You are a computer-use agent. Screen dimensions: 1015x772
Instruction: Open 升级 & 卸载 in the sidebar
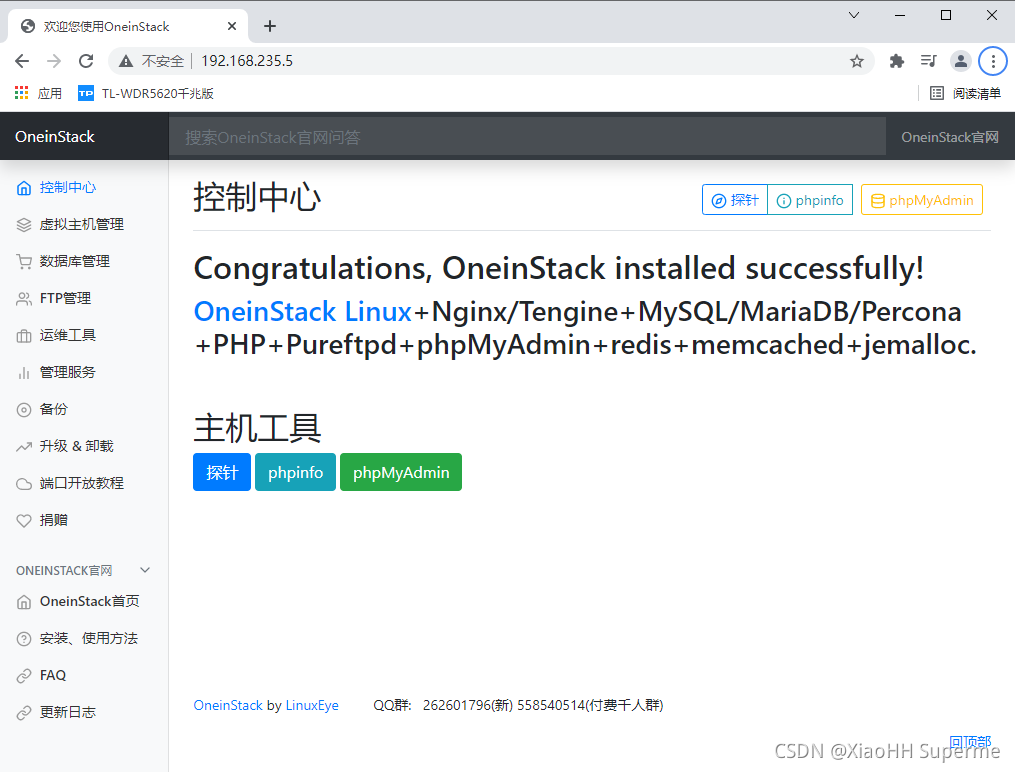[x=76, y=447]
